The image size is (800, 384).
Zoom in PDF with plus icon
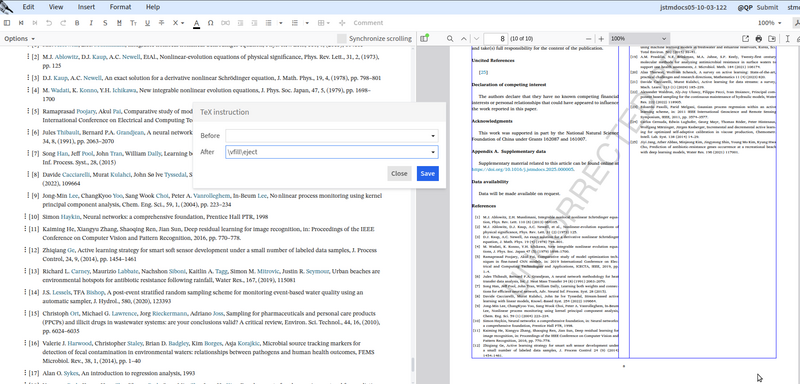point(601,39)
